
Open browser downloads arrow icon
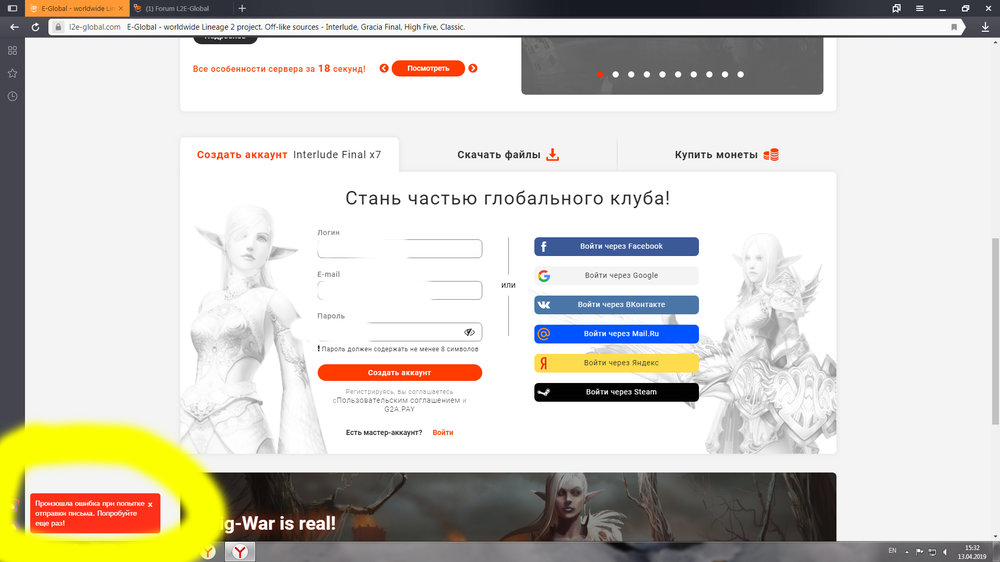pyautogui.click(x=985, y=27)
